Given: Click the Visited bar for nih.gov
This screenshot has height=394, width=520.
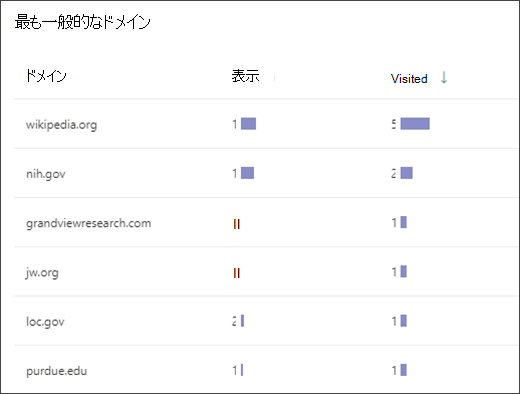Looking at the screenshot, I should 407,173.
